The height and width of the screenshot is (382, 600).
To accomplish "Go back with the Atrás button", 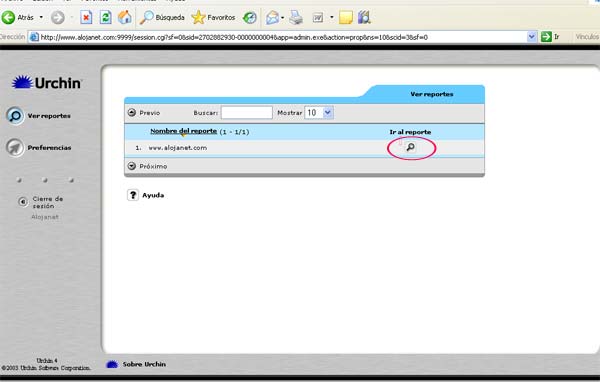I will coord(17,17).
